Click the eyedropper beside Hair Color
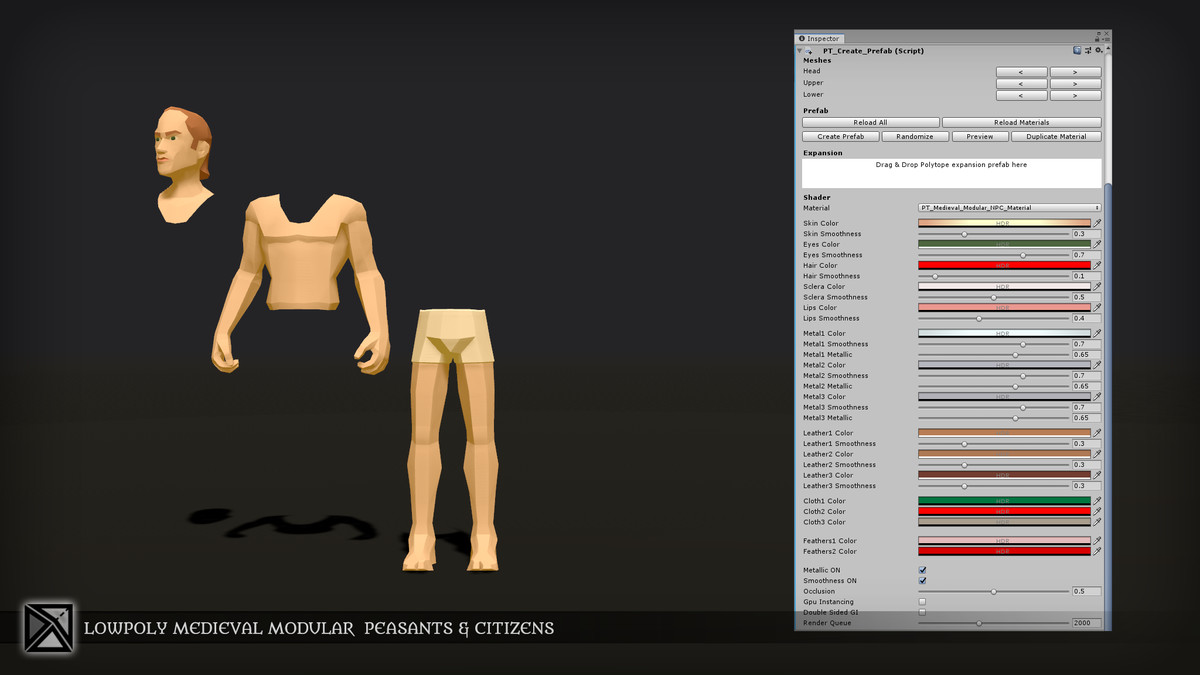Viewport: 1200px width, 675px height. tap(1096, 264)
